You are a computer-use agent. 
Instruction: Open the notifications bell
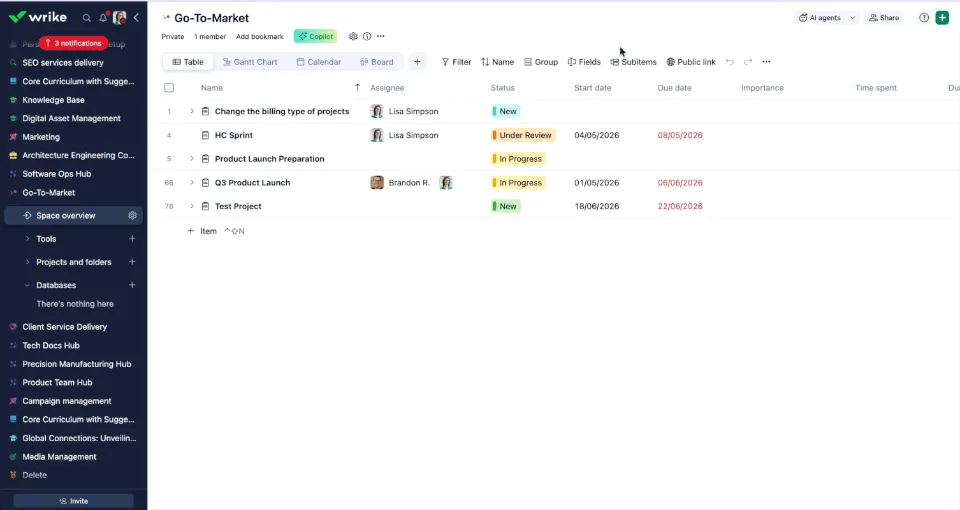click(x=103, y=18)
